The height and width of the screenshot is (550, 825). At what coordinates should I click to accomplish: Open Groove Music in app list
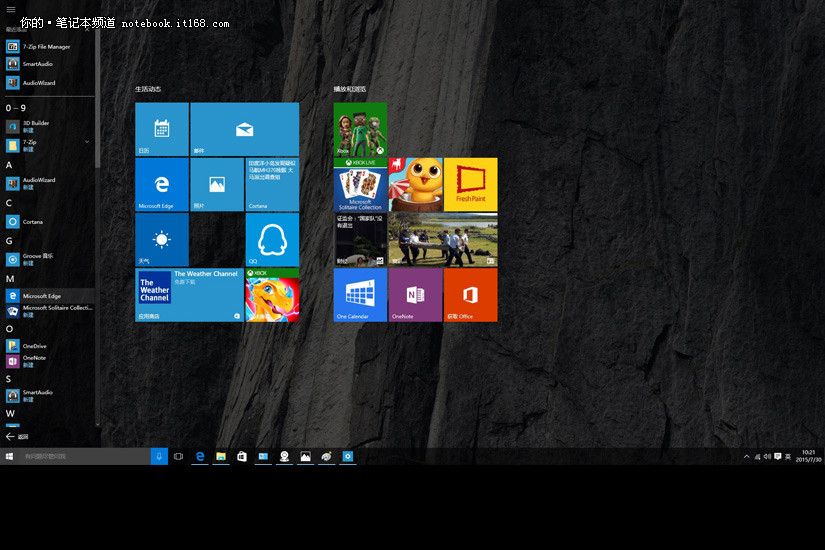pyautogui.click(x=49, y=259)
